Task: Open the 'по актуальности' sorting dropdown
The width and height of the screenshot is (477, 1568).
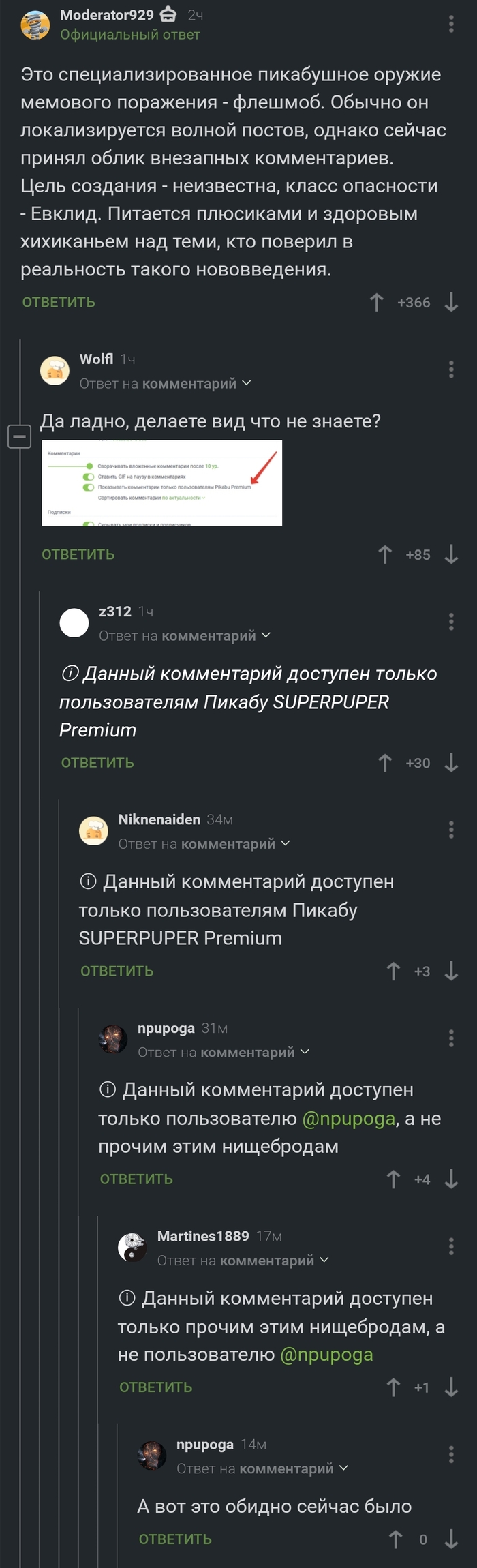Action: pyautogui.click(x=181, y=498)
